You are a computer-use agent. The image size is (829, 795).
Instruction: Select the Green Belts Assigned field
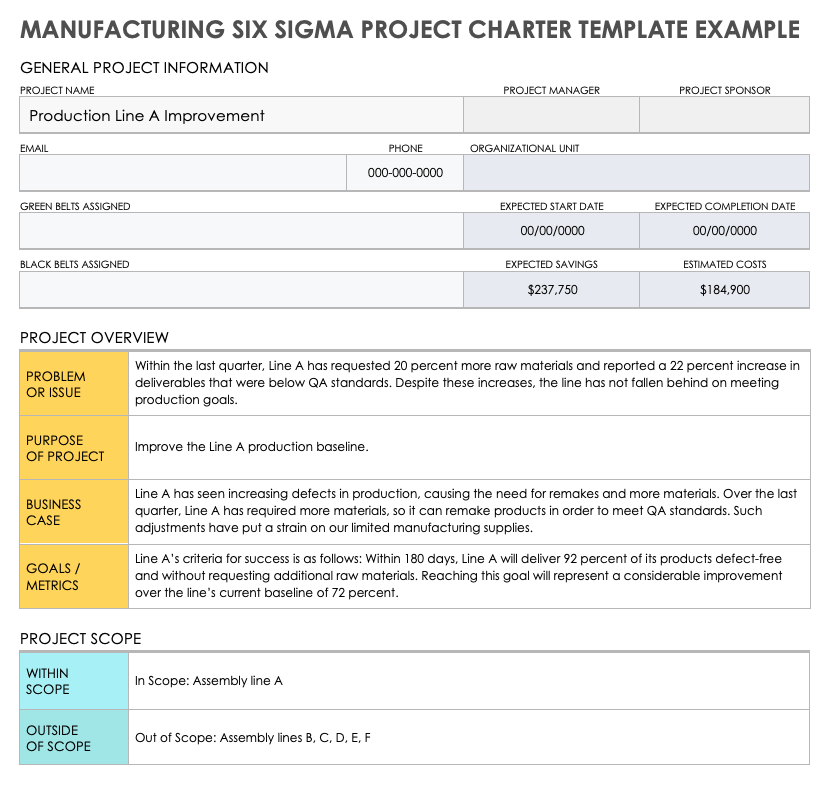tap(240, 231)
